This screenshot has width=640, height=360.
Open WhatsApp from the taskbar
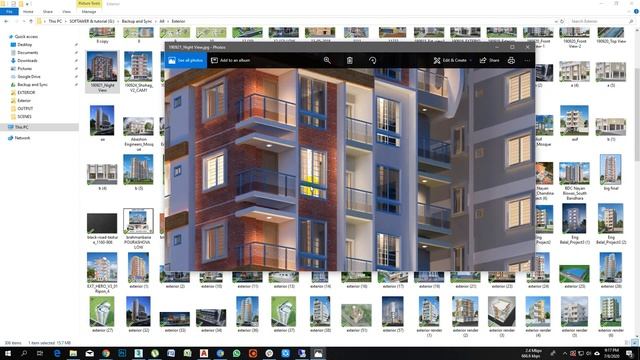(236, 353)
